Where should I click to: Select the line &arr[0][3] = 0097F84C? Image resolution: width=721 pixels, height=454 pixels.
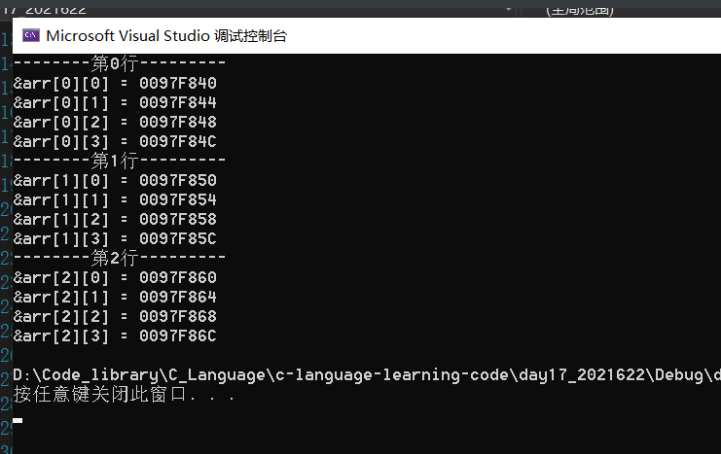(115, 142)
